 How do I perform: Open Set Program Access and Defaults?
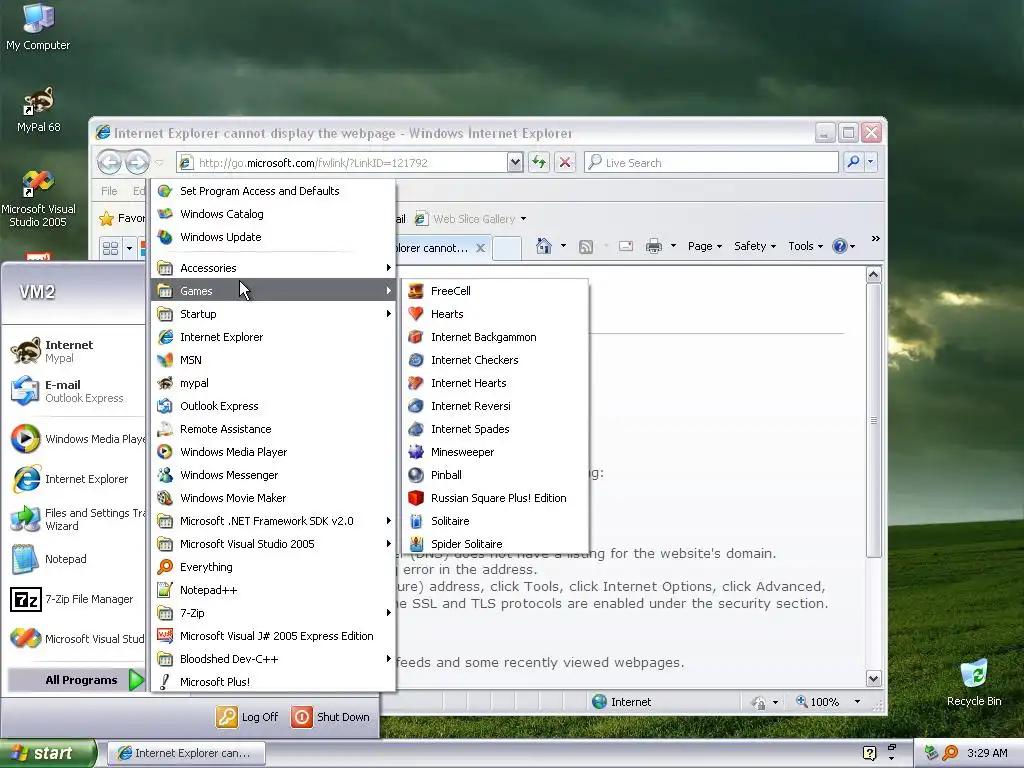coord(273,191)
